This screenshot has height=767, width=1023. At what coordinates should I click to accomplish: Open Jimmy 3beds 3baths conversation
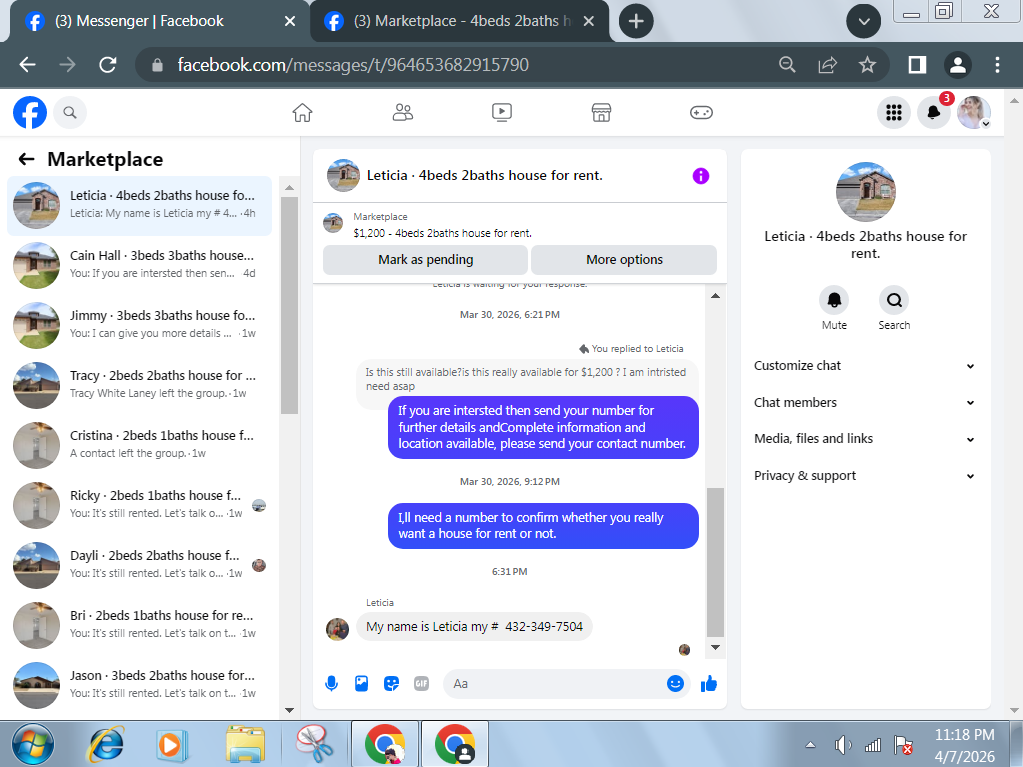(x=140, y=325)
